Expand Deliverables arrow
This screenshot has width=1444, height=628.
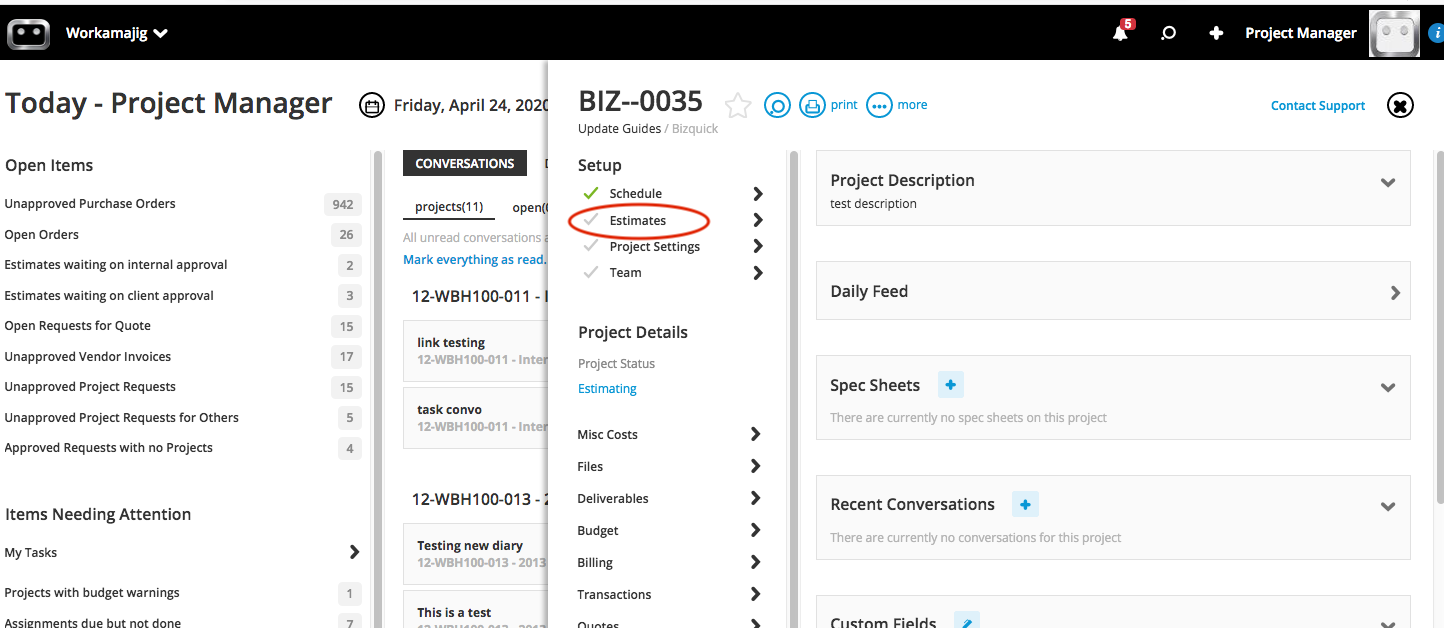[756, 498]
